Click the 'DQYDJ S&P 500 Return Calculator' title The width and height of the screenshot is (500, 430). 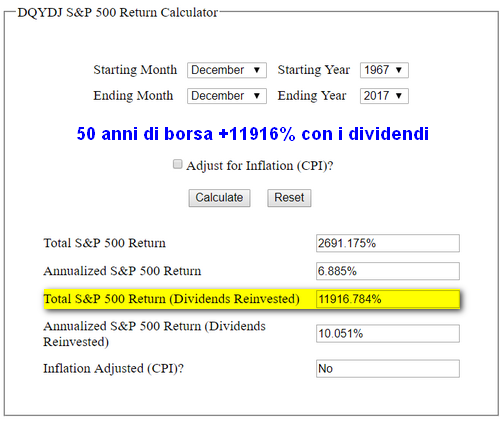pos(117,13)
